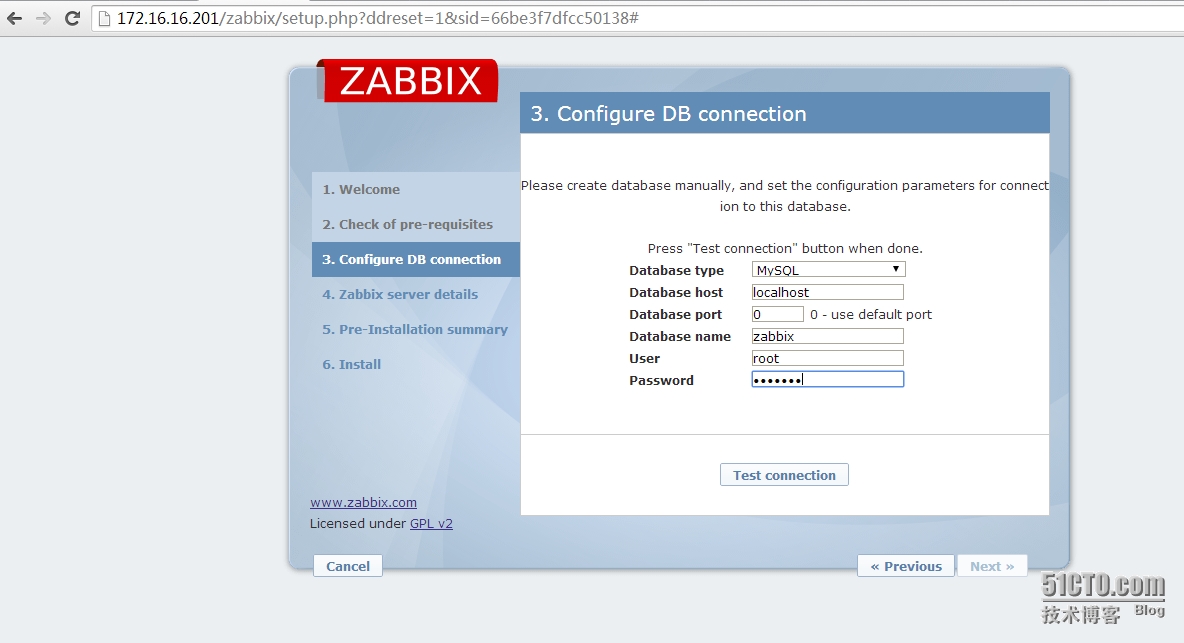1184x643 pixels.
Task: Select step 3. Configure DB connection
Action: (x=416, y=259)
